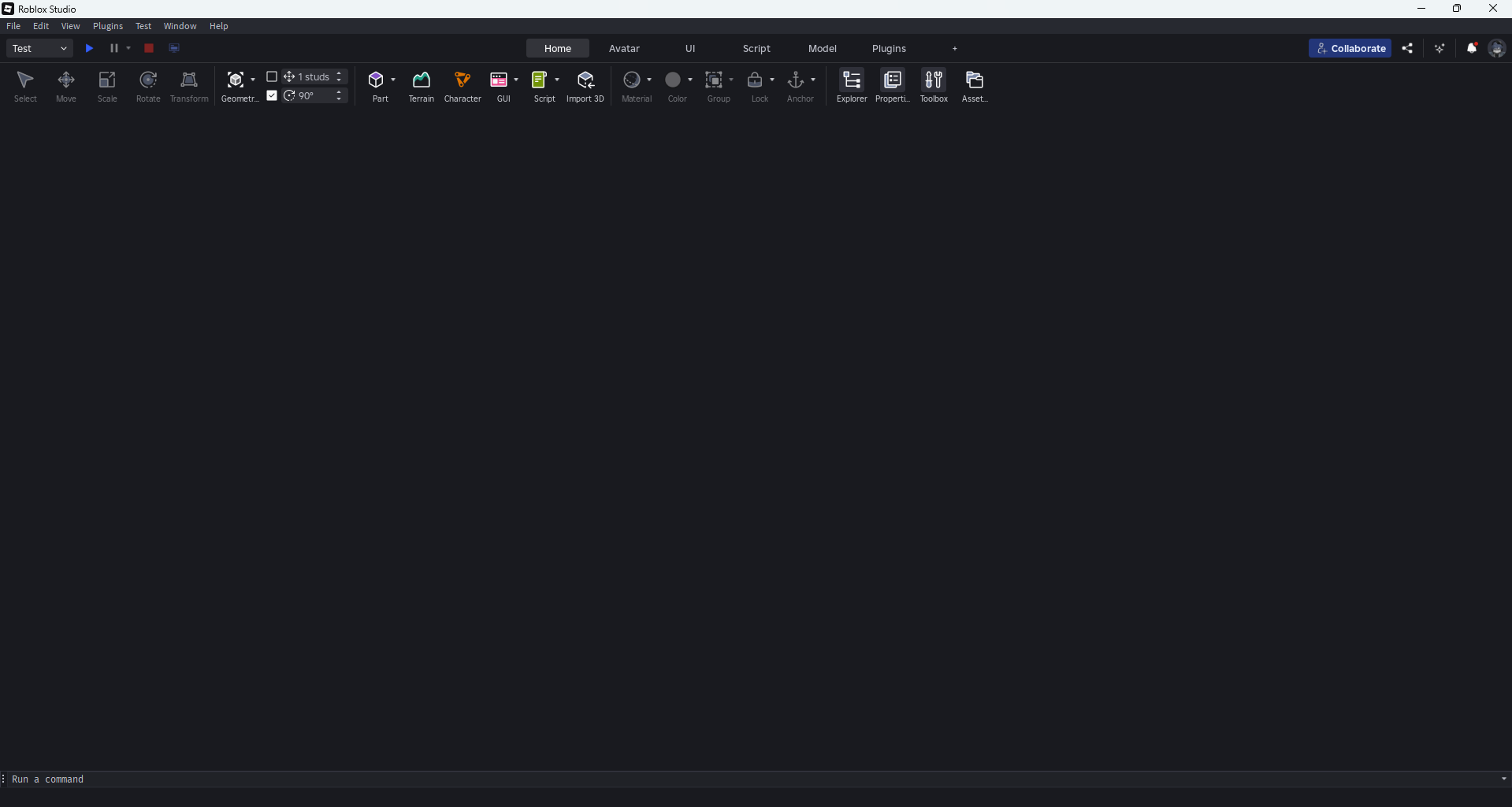Toggle the Asset Manager panel
Image resolution: width=1512 pixels, height=807 pixels.
975,86
